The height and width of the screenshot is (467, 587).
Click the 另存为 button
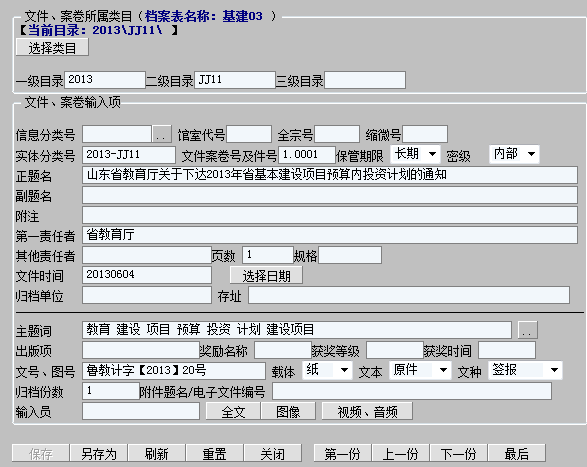pos(99,454)
